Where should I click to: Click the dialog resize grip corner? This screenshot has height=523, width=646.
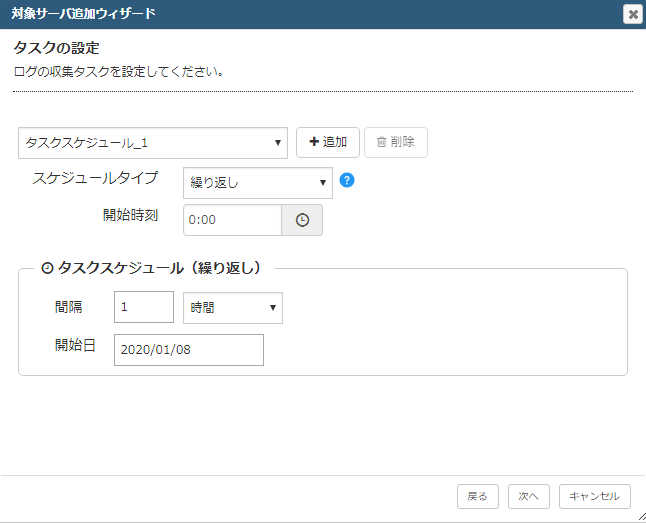642,517
